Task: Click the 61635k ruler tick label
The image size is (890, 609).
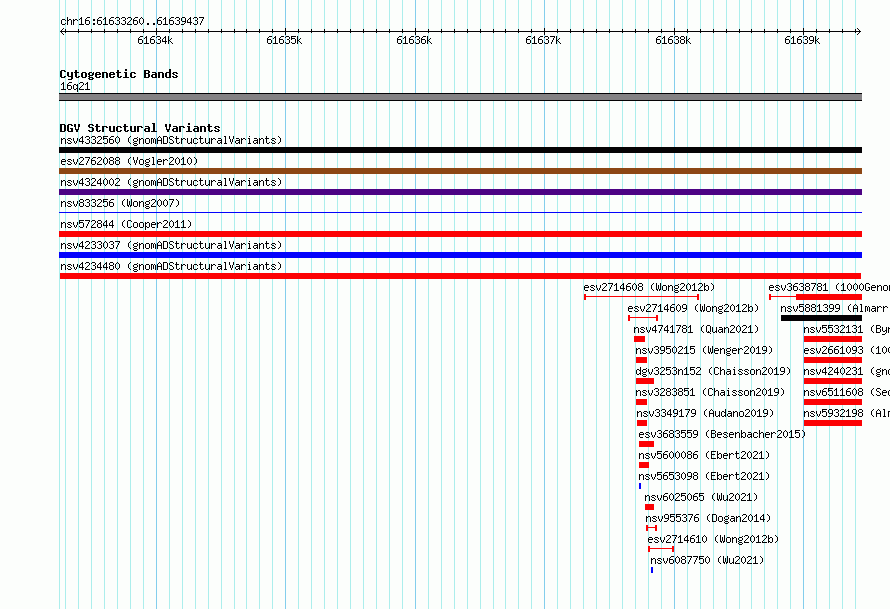Action: [284, 40]
